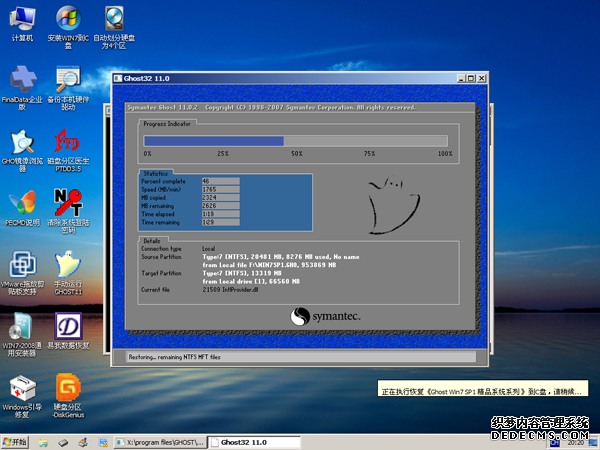Open 备份本机硬件驱动 desktop icon
Image resolution: width=600 pixels, height=450 pixels.
[68, 88]
